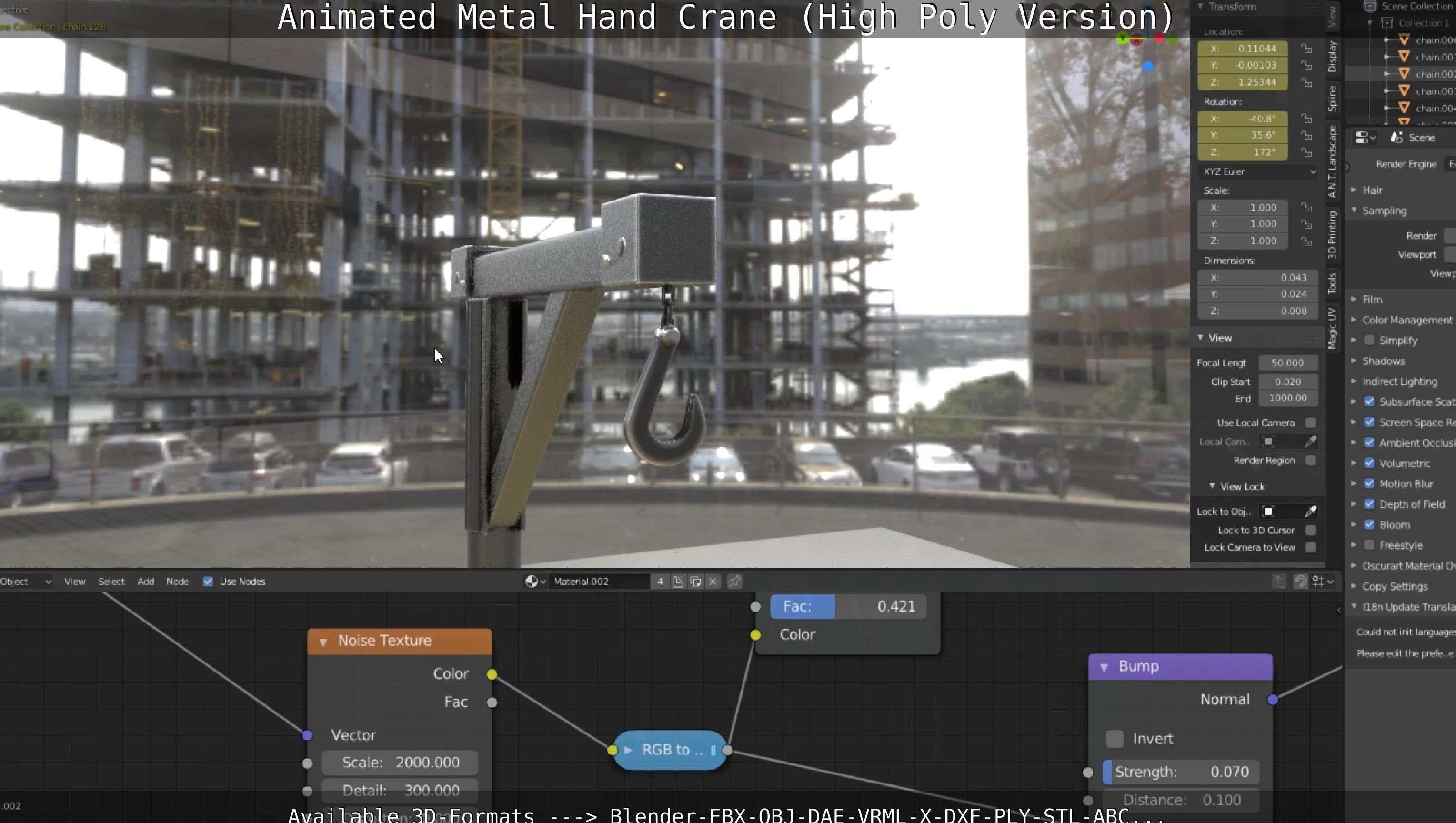Viewport: 1456px width, 823px height.
Task: Toggle the lock for Rotation Z
Action: [x=1306, y=152]
